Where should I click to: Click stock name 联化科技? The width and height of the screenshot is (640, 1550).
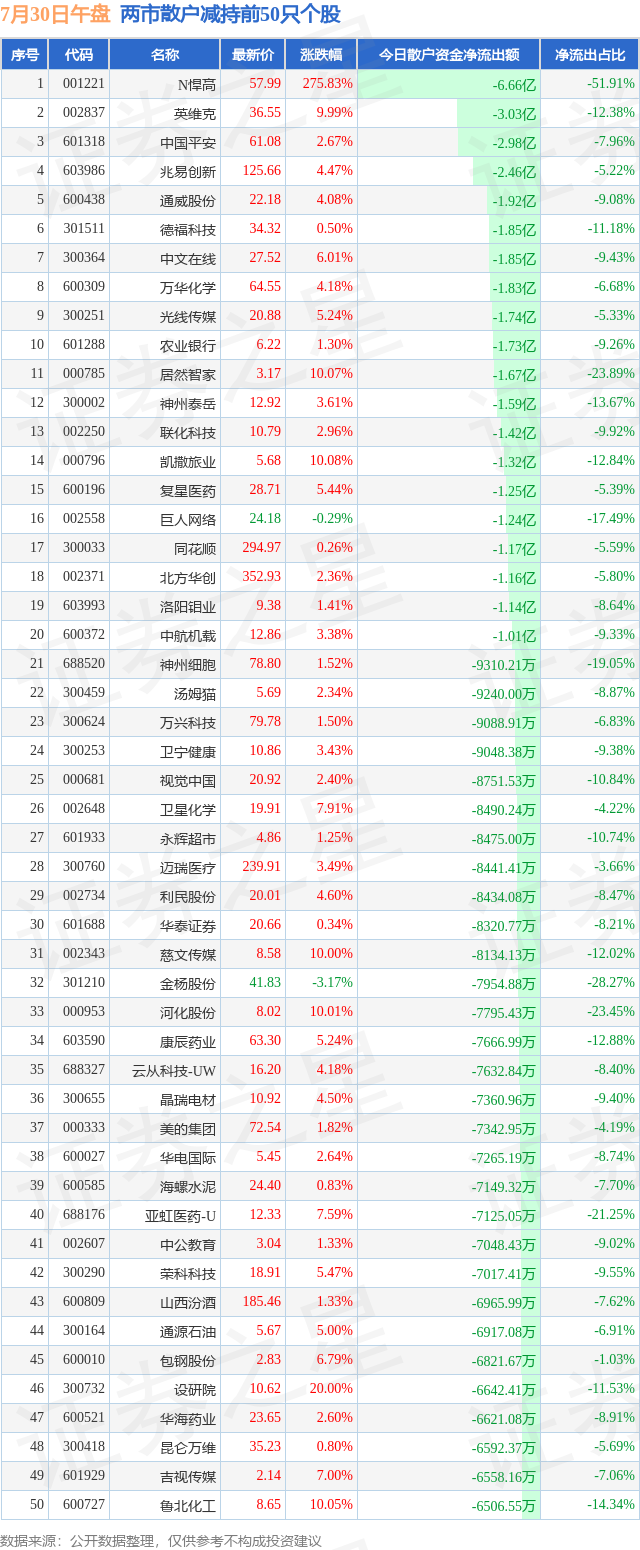pyautogui.click(x=188, y=432)
